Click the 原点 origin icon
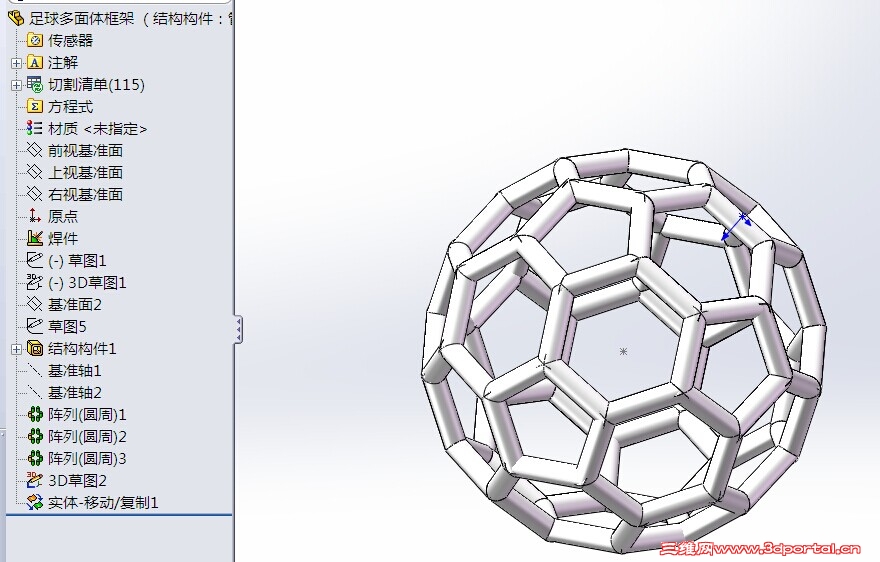880x562 pixels. (35, 216)
